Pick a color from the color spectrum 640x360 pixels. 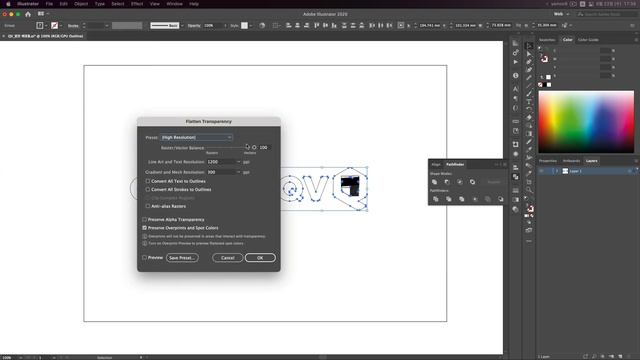tap(586, 122)
